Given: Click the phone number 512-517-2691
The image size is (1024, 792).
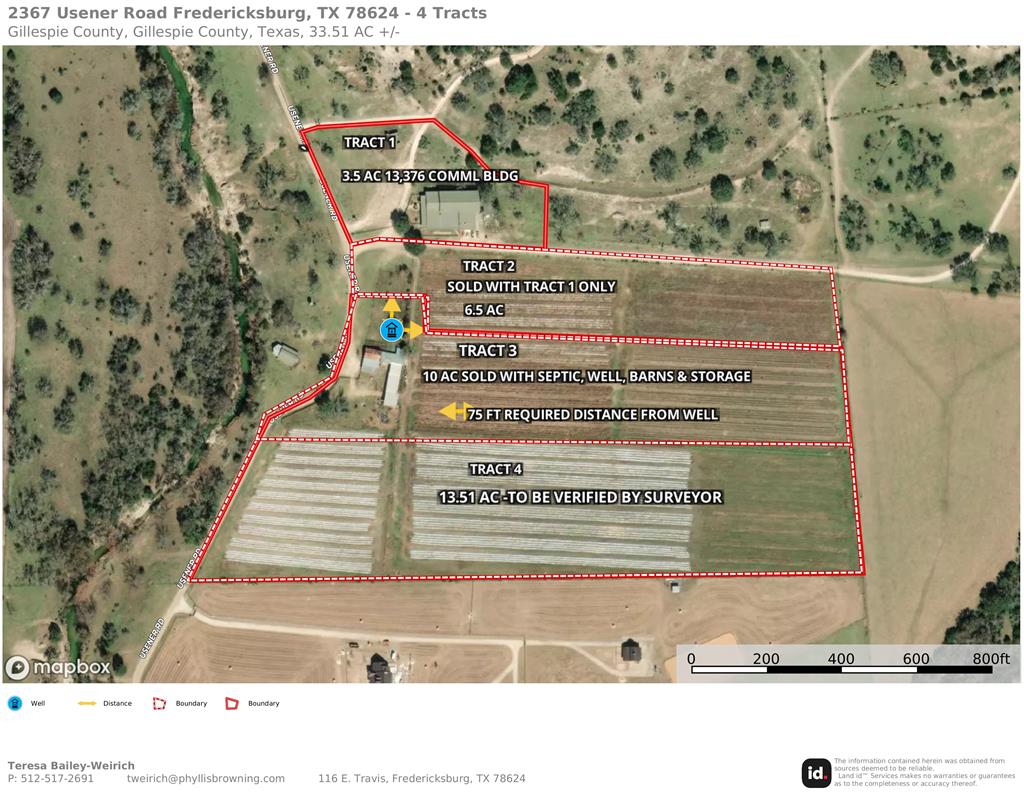Looking at the screenshot, I should (57, 778).
